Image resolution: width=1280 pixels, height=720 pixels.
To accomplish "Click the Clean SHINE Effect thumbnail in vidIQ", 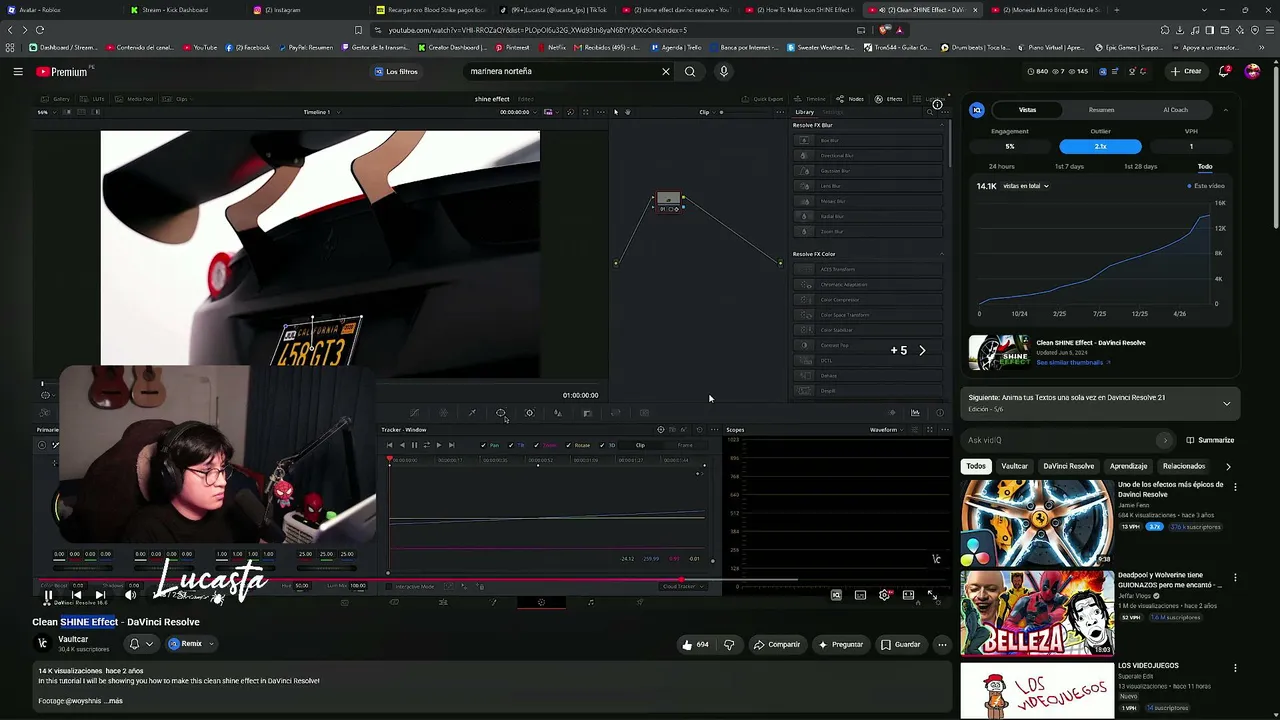I will [999, 353].
